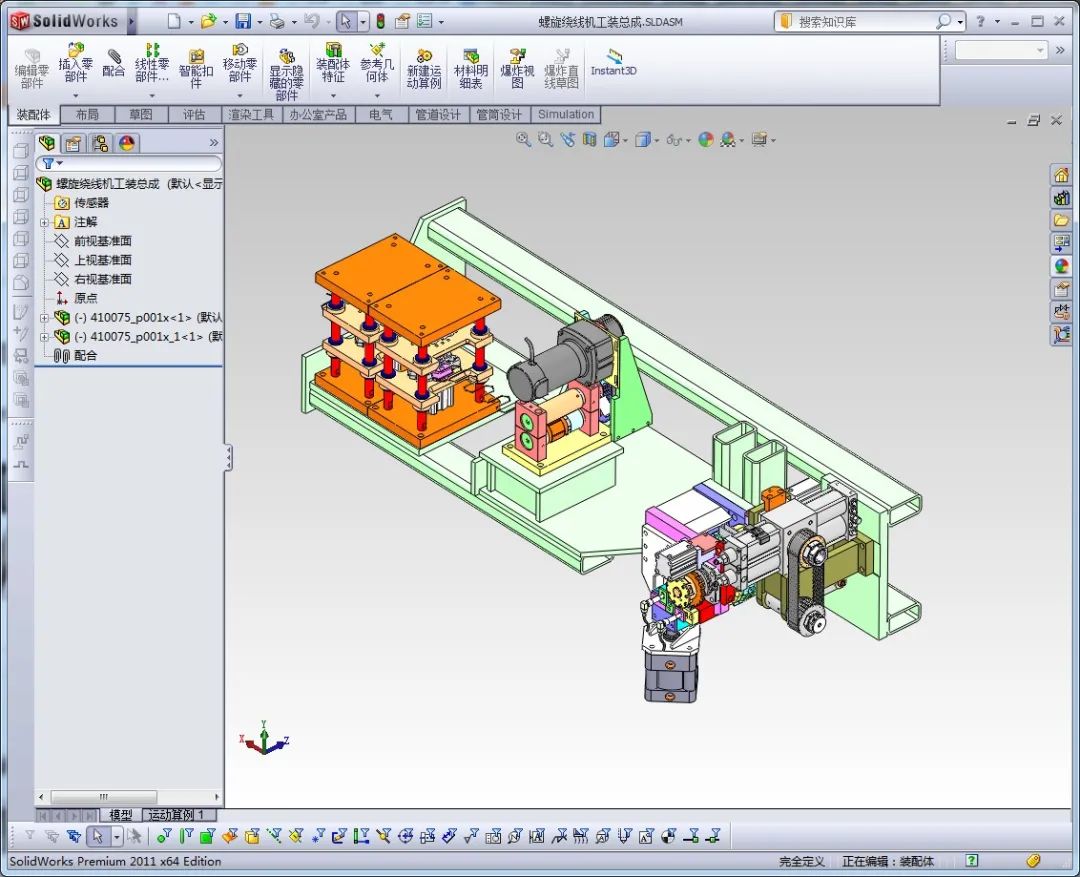
Task: Open the Simulation ribbon tab
Action: 566,115
